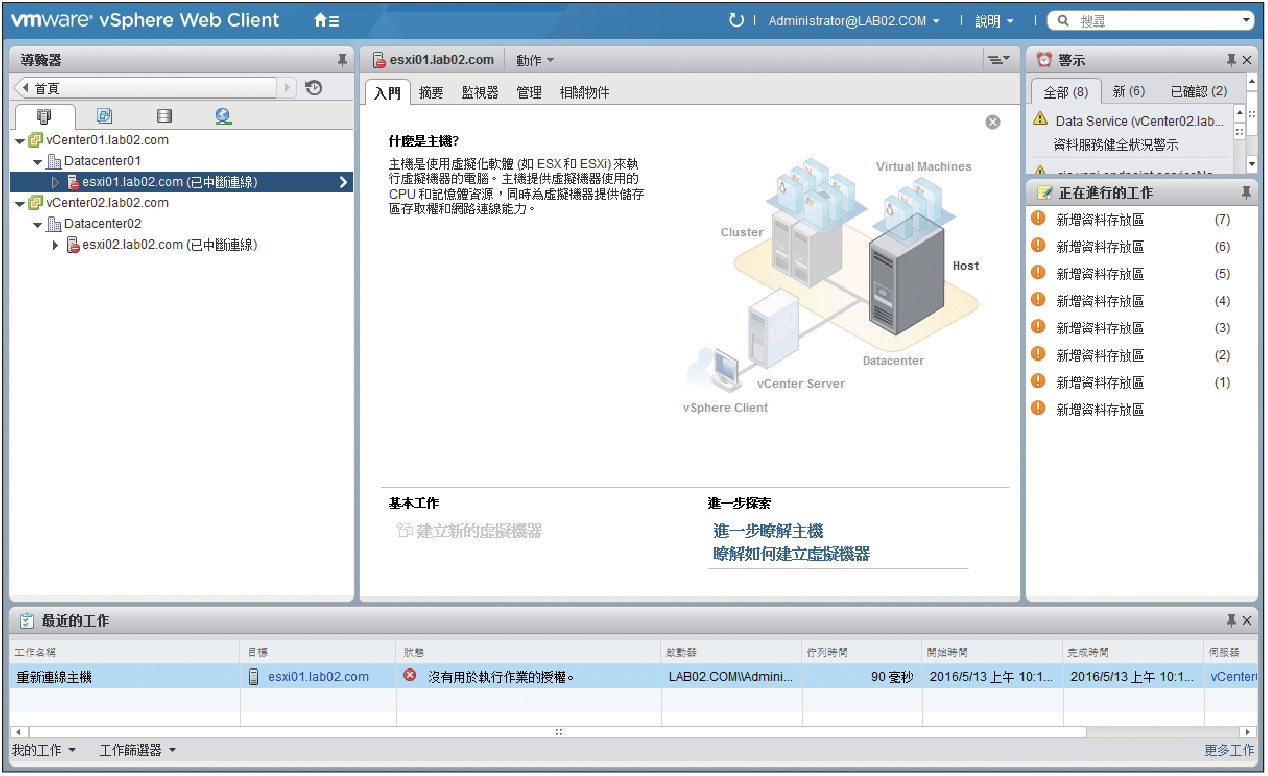
Task: Close the 最近的工作 panel
Action: (1247, 621)
